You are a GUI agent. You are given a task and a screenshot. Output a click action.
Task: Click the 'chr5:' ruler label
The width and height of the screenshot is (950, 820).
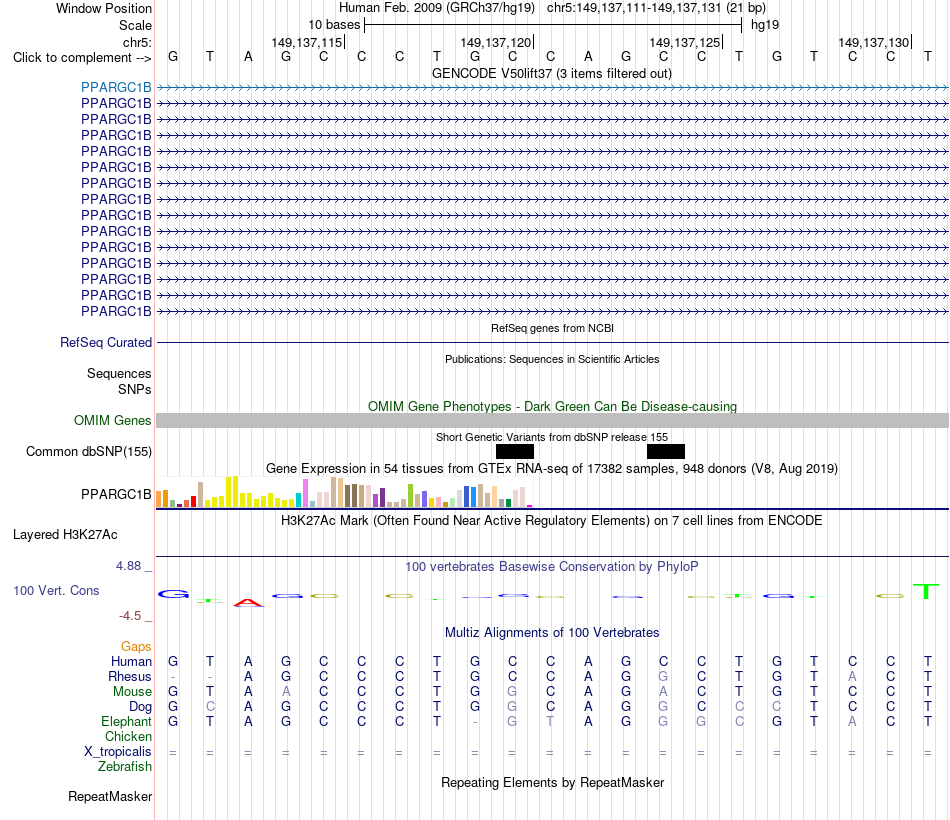(x=137, y=42)
